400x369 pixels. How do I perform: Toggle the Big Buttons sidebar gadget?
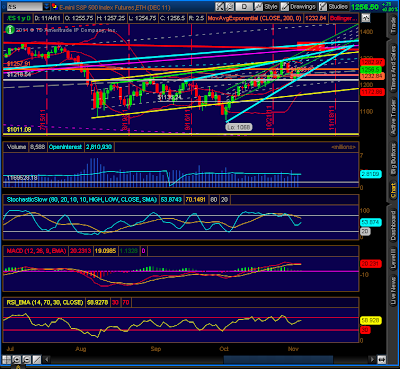pos(394,160)
